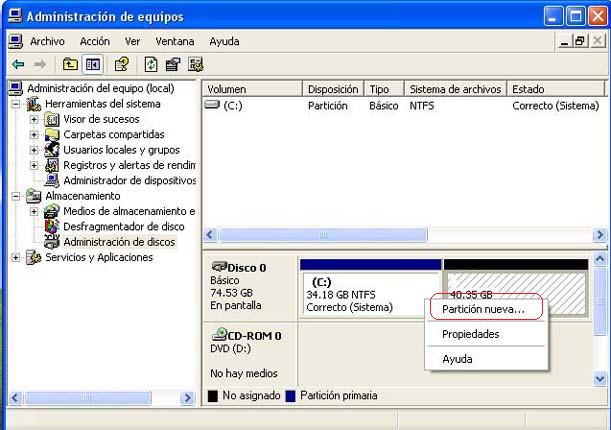The height and width of the screenshot is (430, 611).
Task: Click the volume list scroll left arrow
Action: [x=210, y=235]
